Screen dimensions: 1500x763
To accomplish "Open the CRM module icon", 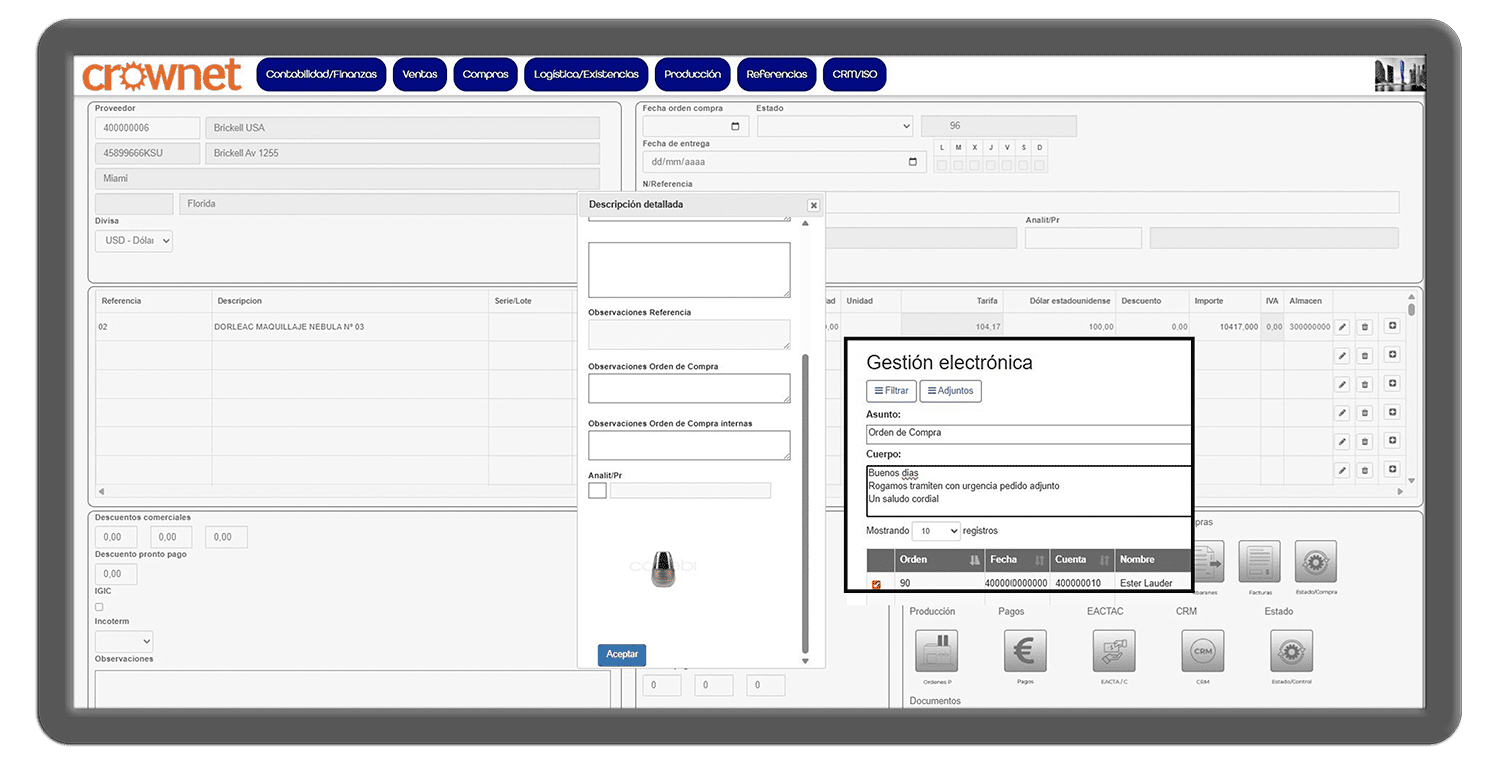I will click(x=1202, y=651).
